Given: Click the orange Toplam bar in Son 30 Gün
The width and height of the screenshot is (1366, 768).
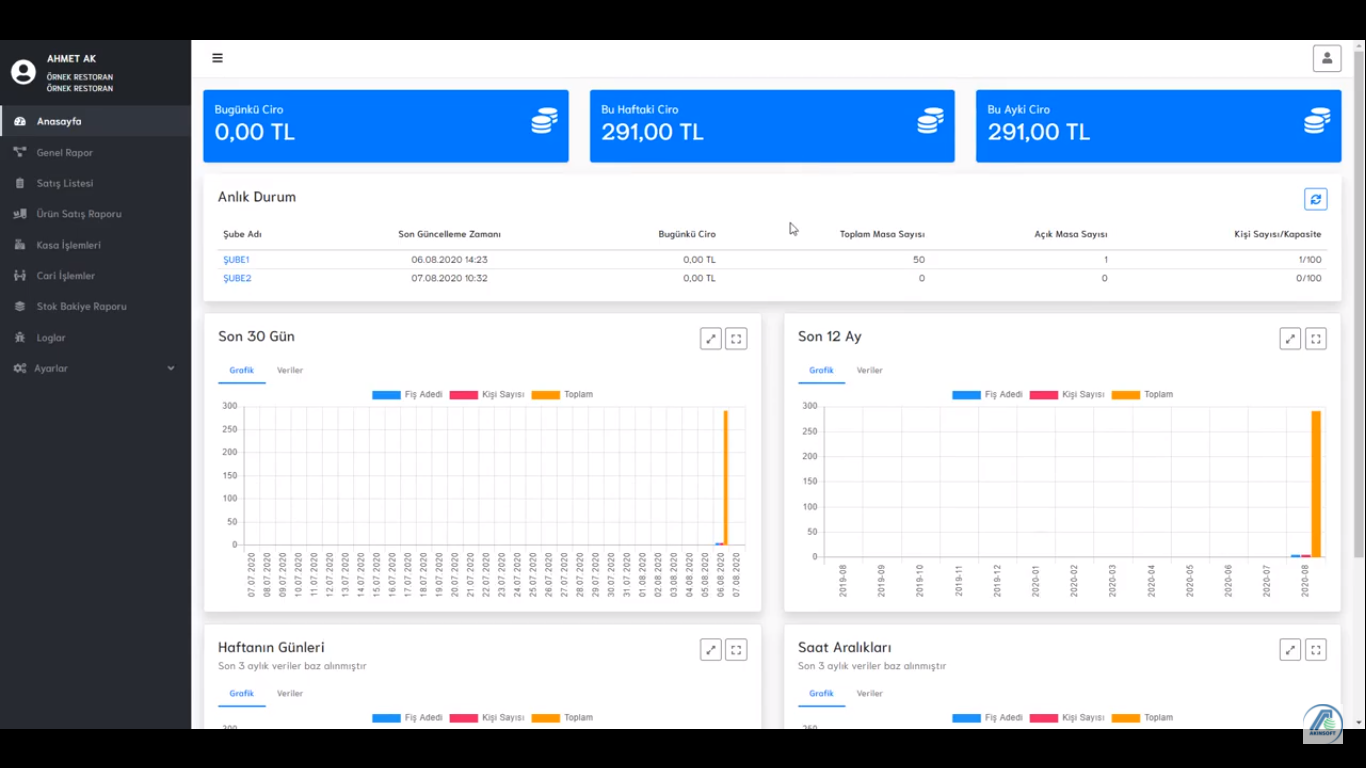Looking at the screenshot, I should tap(726, 478).
